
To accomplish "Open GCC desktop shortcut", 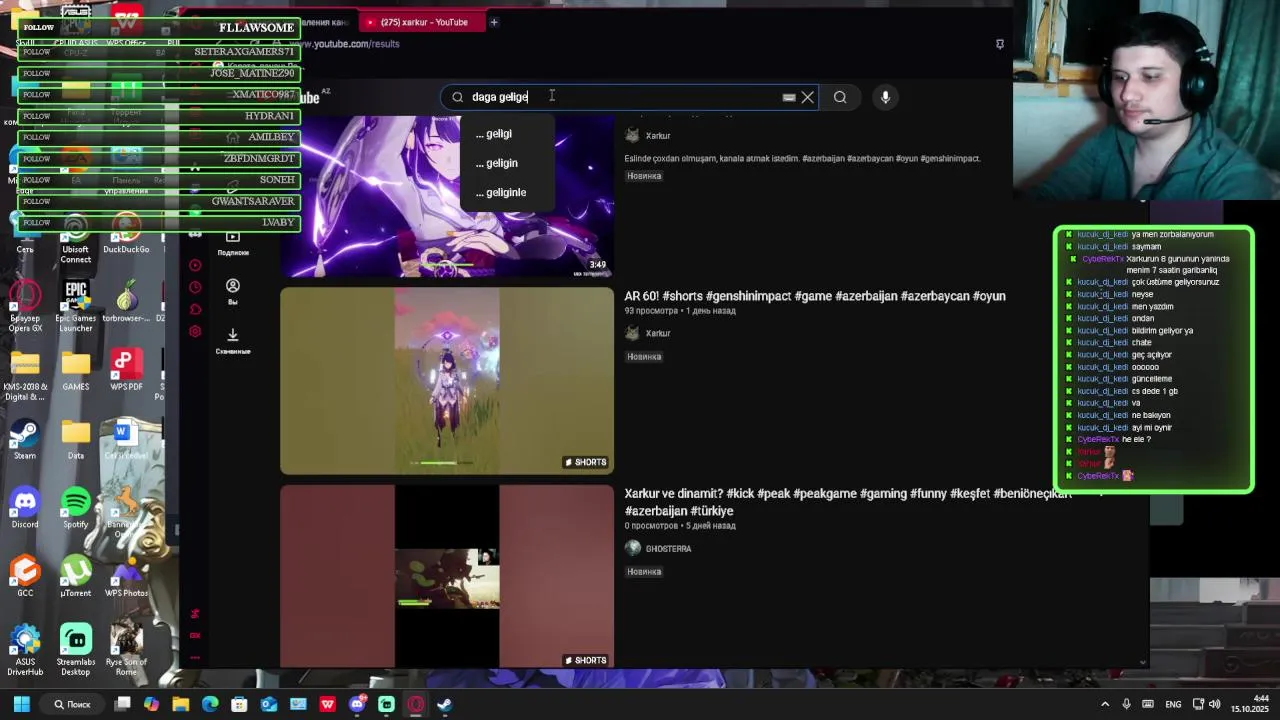I will 25,577.
